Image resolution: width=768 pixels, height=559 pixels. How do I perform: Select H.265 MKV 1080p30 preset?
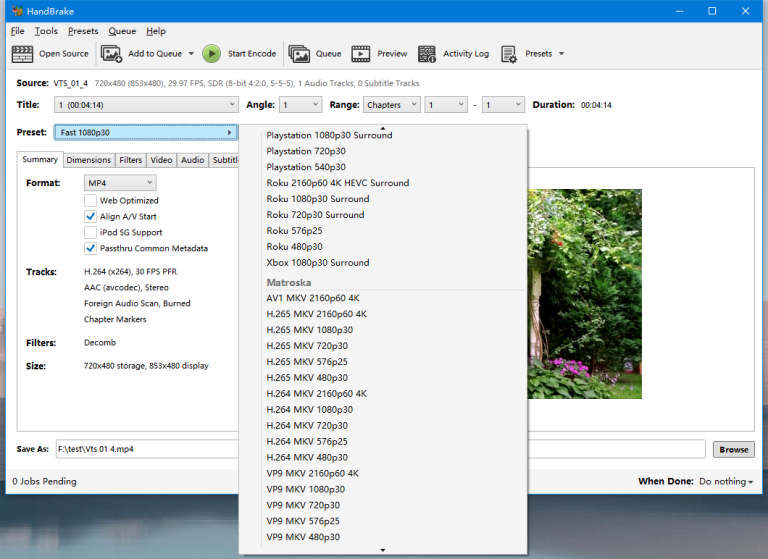coord(310,330)
